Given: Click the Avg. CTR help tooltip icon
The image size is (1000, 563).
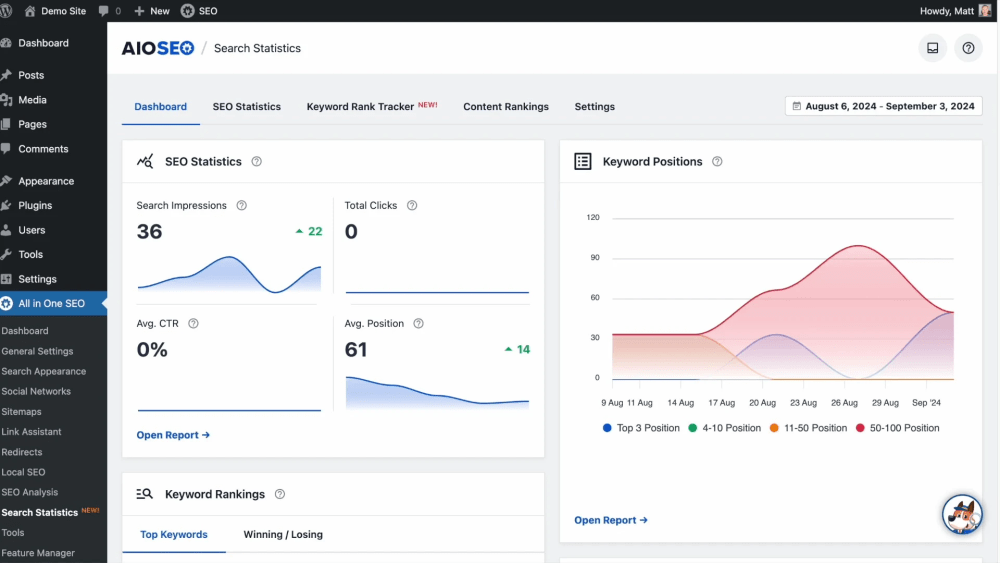Looking at the screenshot, I should tap(193, 323).
